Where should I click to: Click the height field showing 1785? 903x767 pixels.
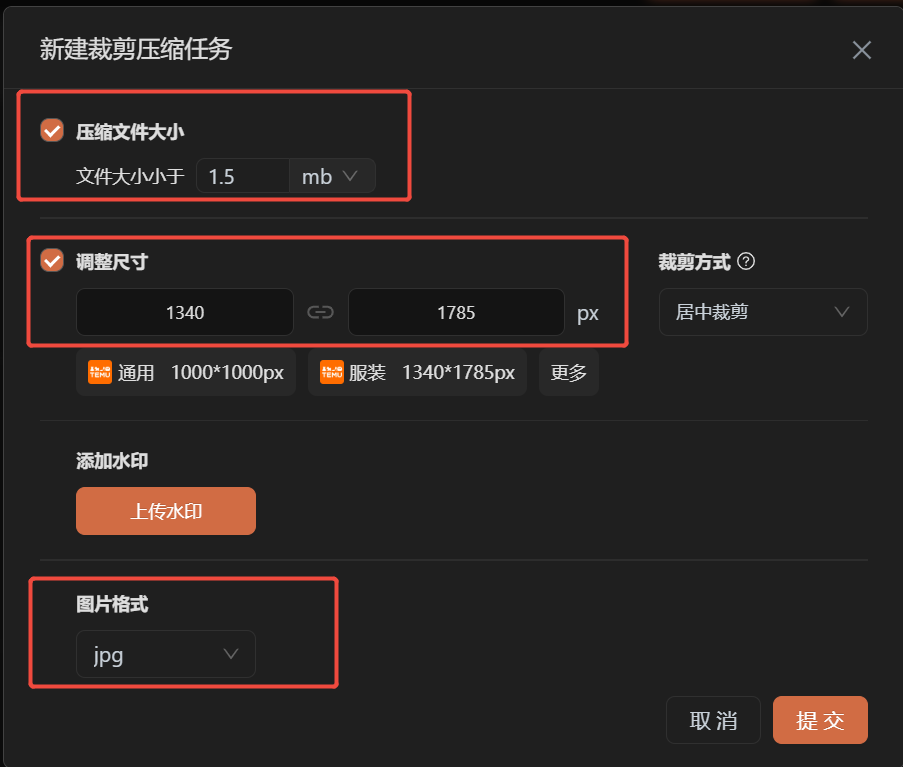point(456,312)
